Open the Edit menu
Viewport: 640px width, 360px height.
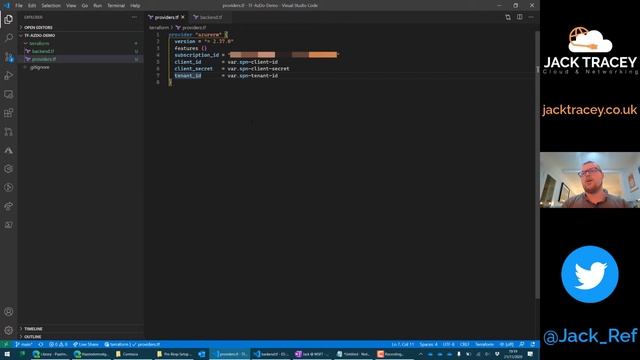(x=32, y=6)
